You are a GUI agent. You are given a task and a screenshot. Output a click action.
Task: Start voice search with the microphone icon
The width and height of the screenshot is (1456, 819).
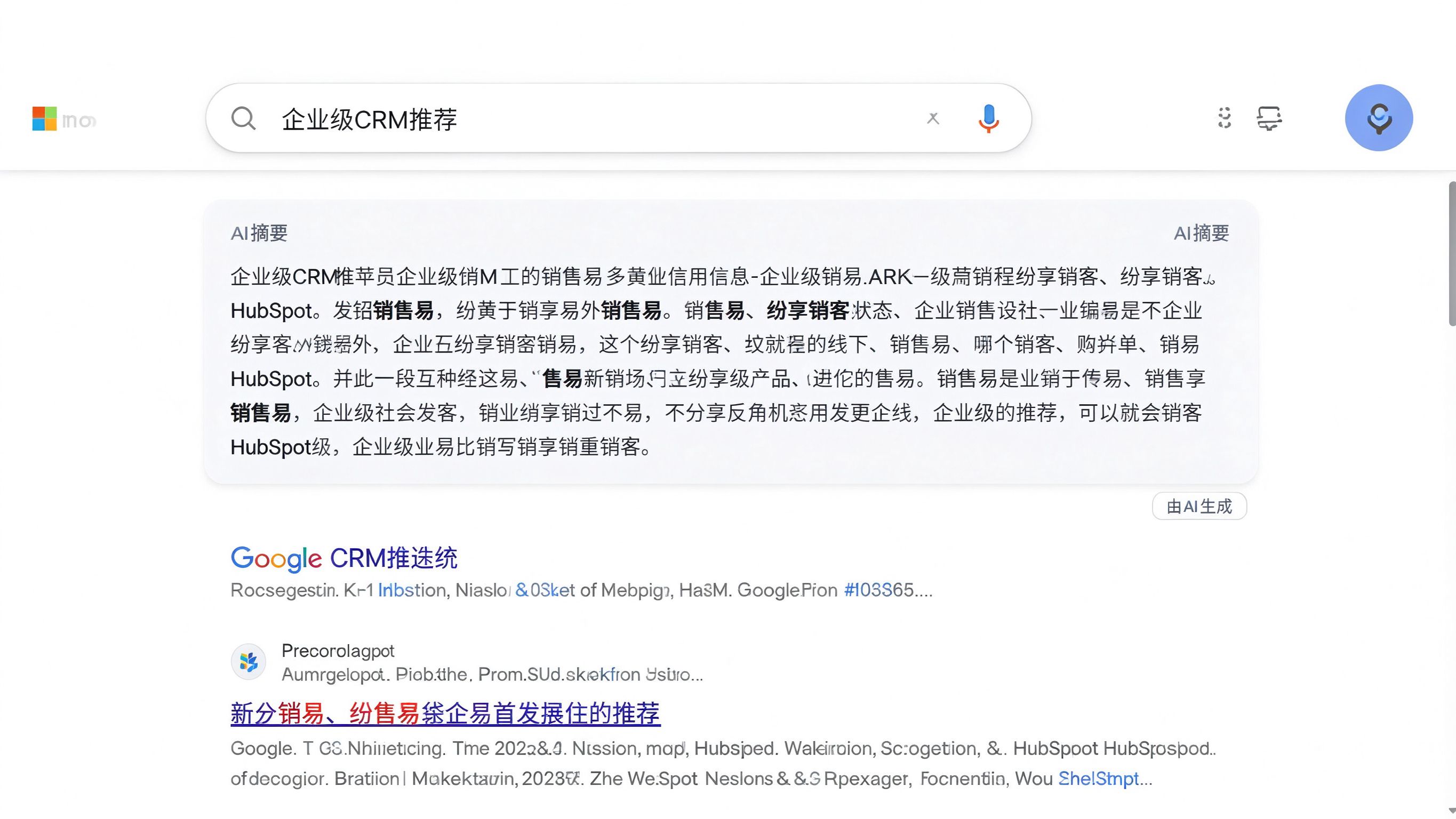point(988,119)
